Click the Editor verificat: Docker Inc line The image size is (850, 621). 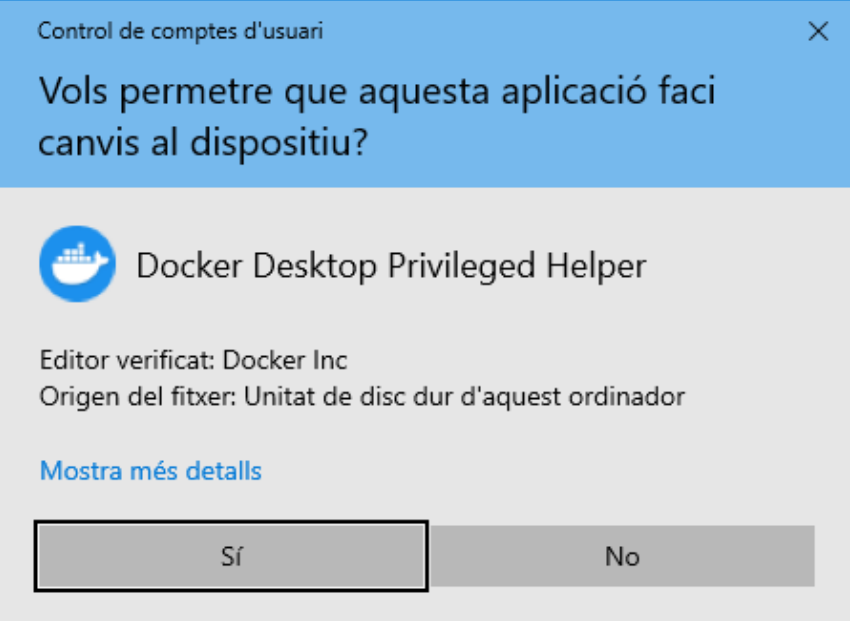pyautogui.click(x=194, y=360)
